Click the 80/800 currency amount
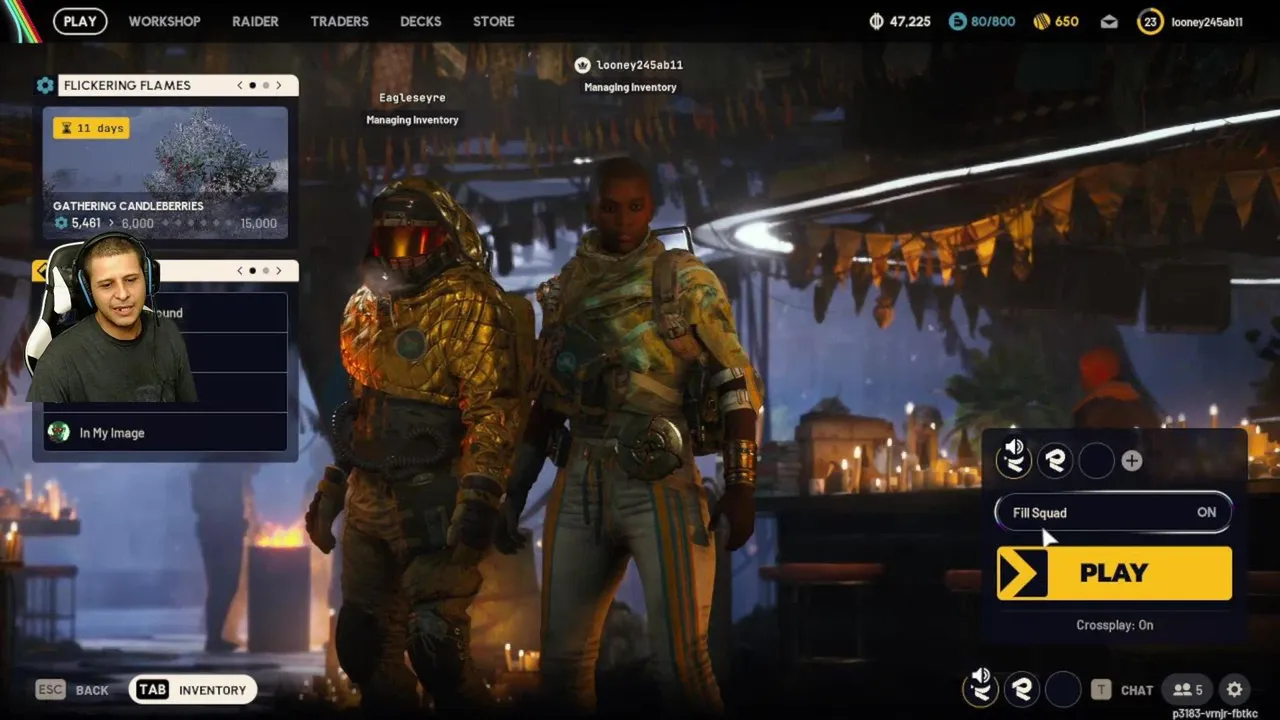Image resolution: width=1280 pixels, height=720 pixels. coord(993,21)
